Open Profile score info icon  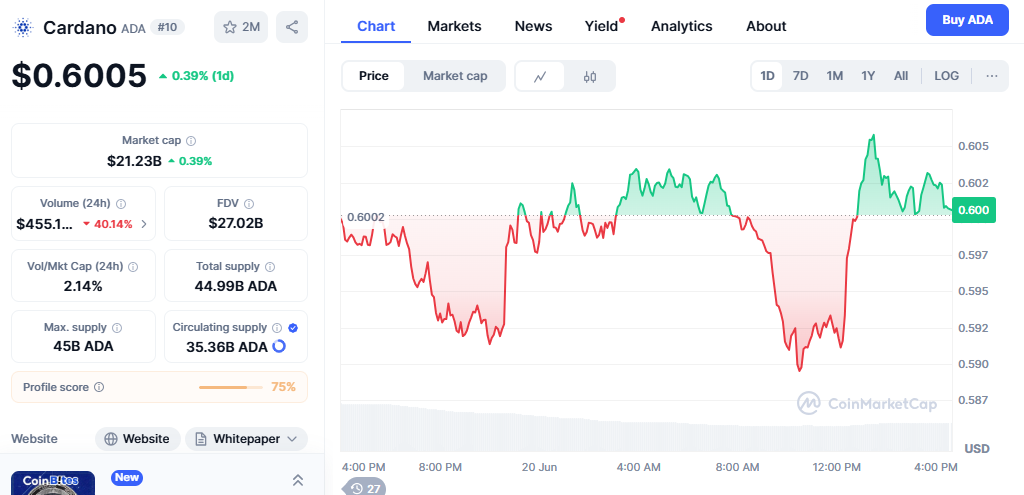tap(99, 387)
